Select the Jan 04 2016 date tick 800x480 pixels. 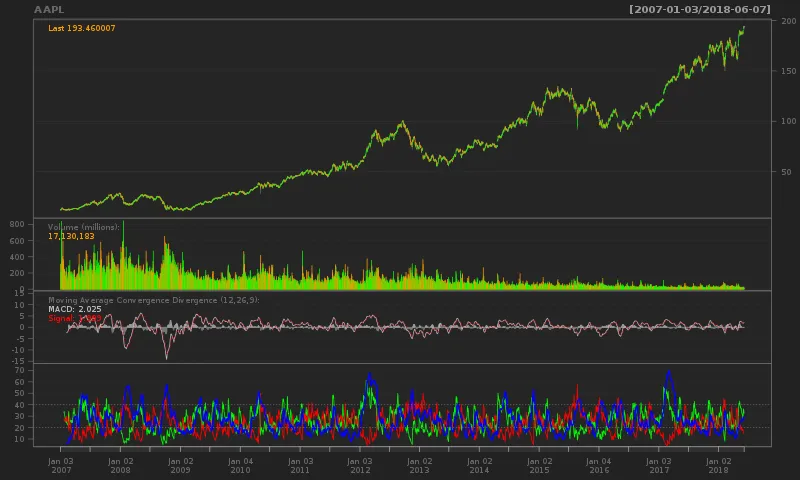tap(599, 465)
